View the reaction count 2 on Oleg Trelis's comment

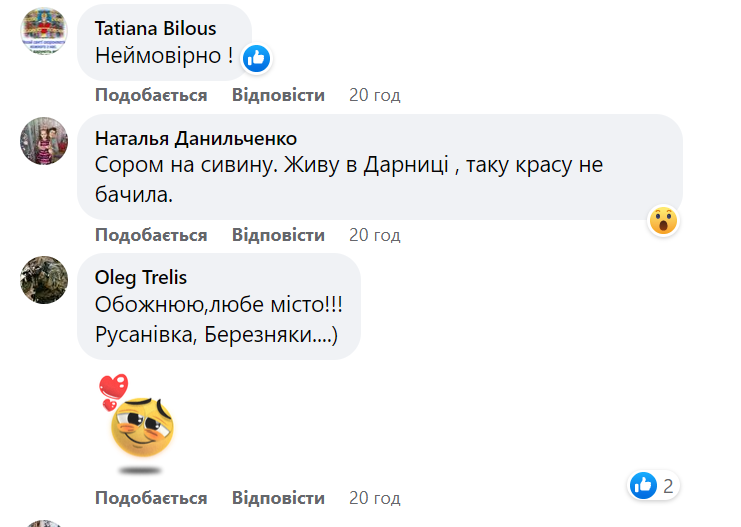coord(668,487)
